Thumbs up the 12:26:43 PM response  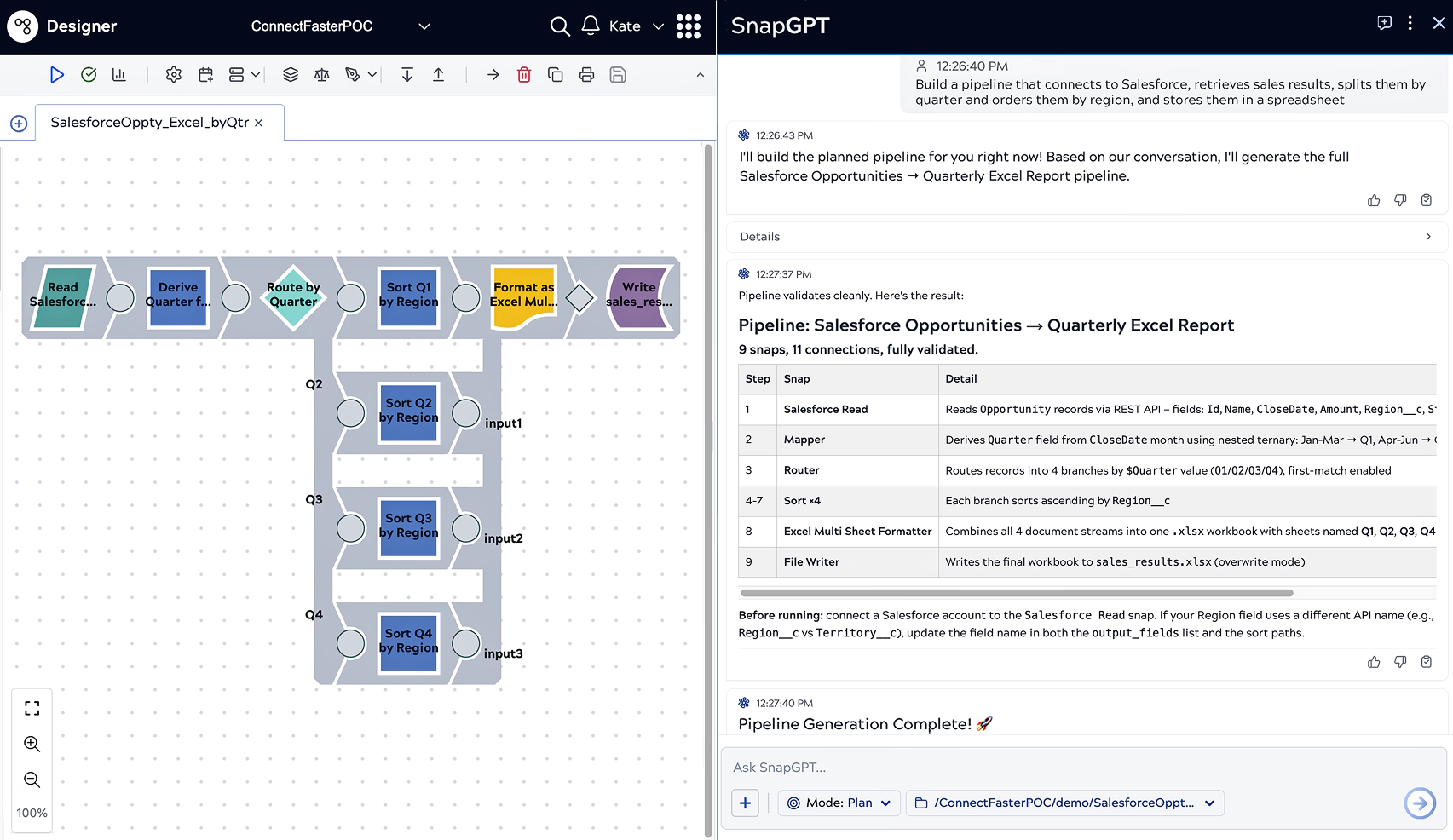(1374, 200)
